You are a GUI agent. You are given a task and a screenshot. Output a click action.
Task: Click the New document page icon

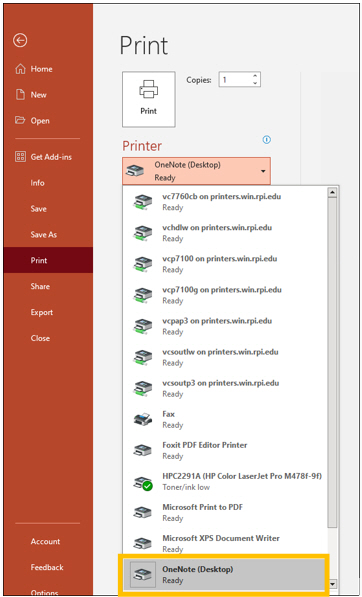(20, 94)
